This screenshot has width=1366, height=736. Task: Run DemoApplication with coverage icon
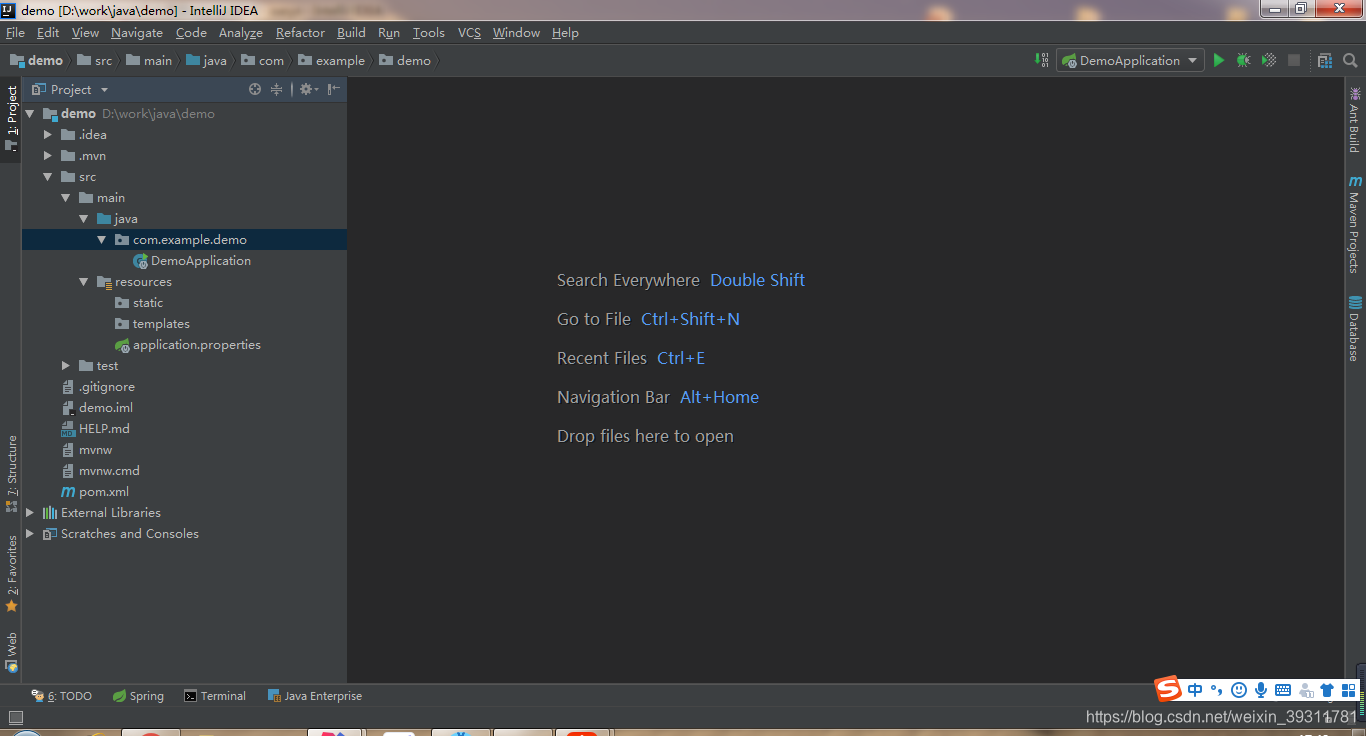tap(1269, 60)
